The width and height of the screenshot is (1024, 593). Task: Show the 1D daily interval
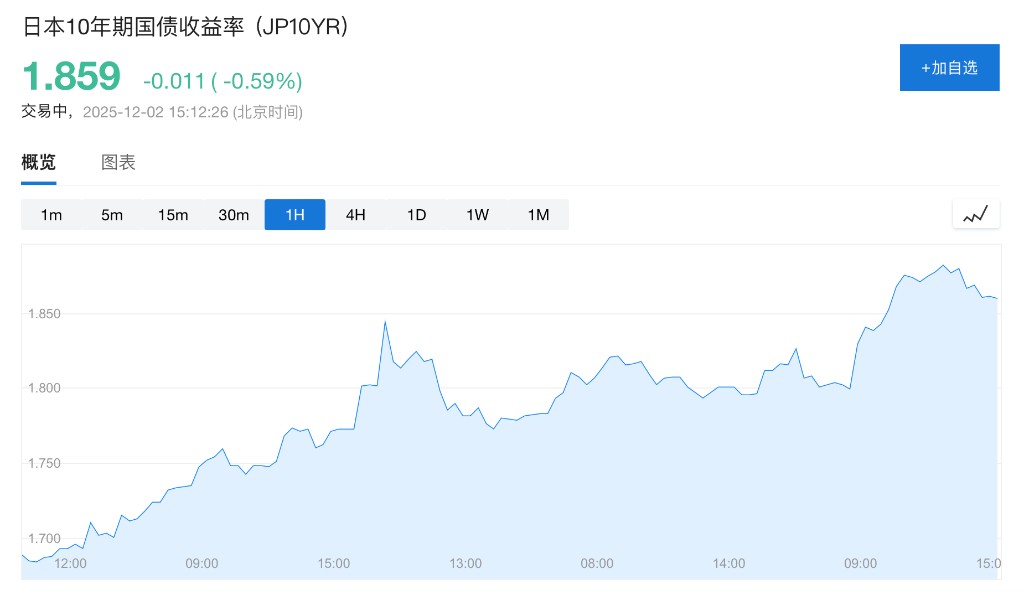coord(417,215)
